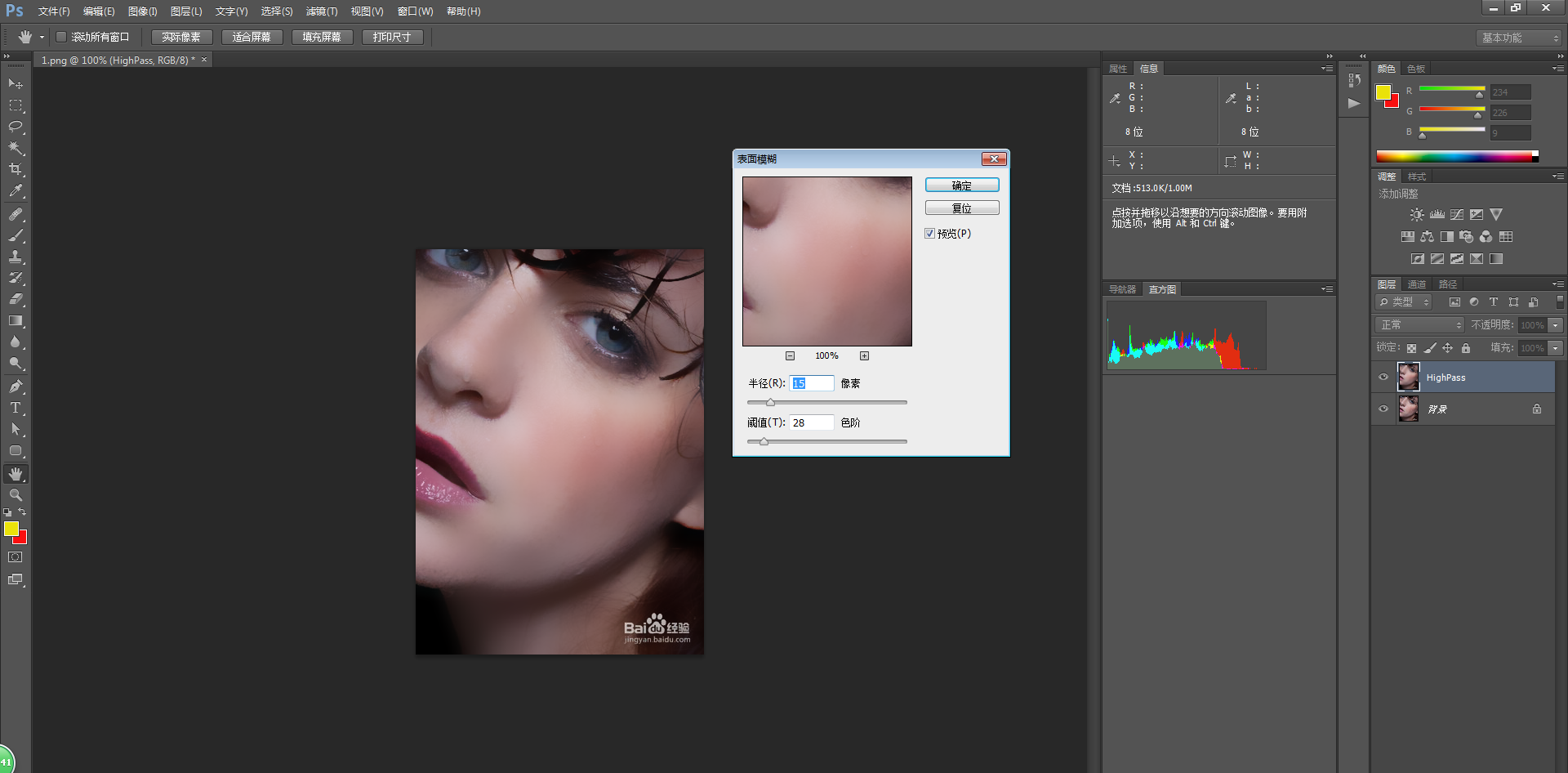The height and width of the screenshot is (773, 1568).
Task: Confirm Surface Blur with OK button
Action: pyautogui.click(x=962, y=185)
